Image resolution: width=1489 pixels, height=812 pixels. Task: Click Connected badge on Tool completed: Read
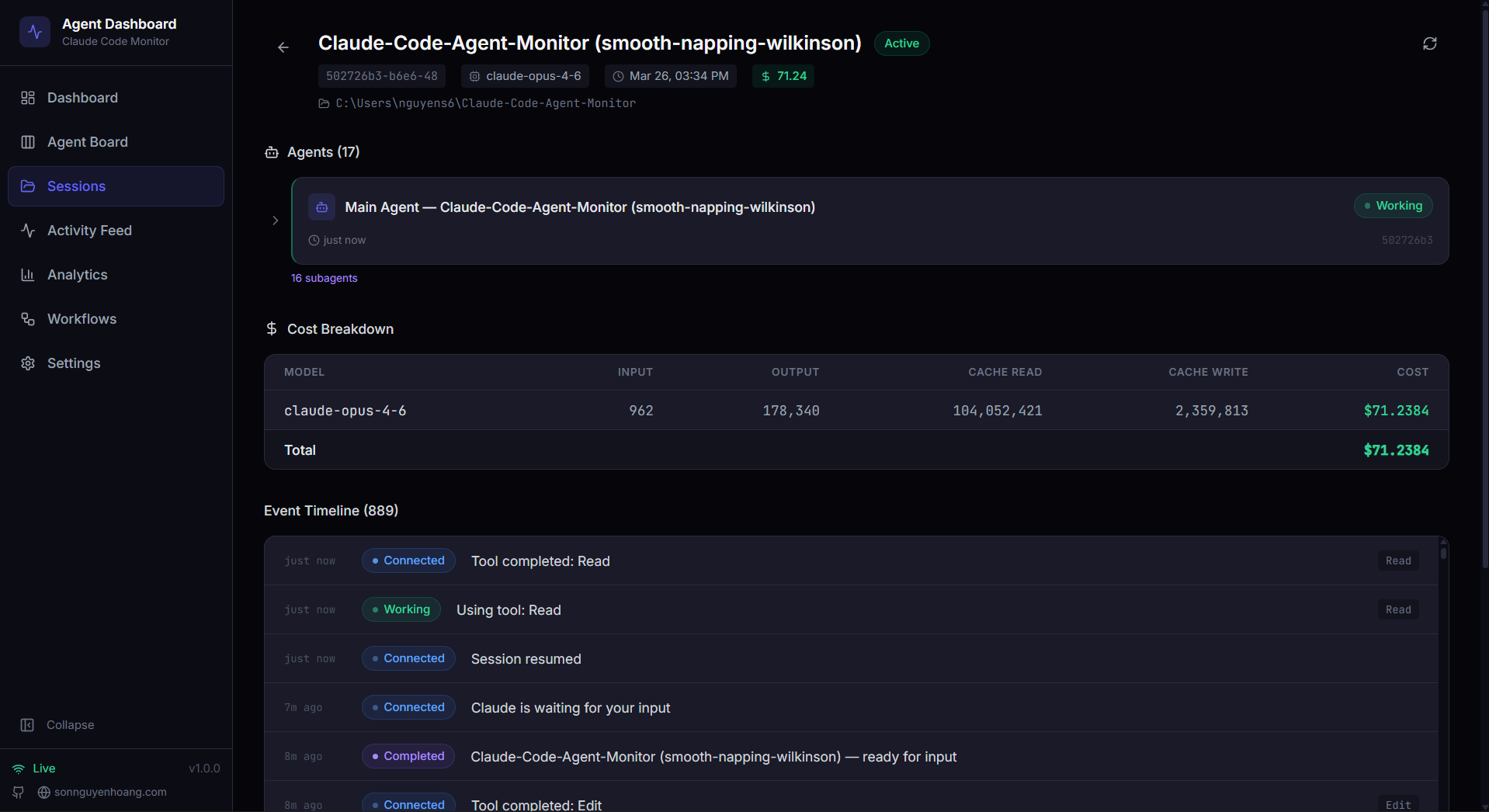point(408,560)
